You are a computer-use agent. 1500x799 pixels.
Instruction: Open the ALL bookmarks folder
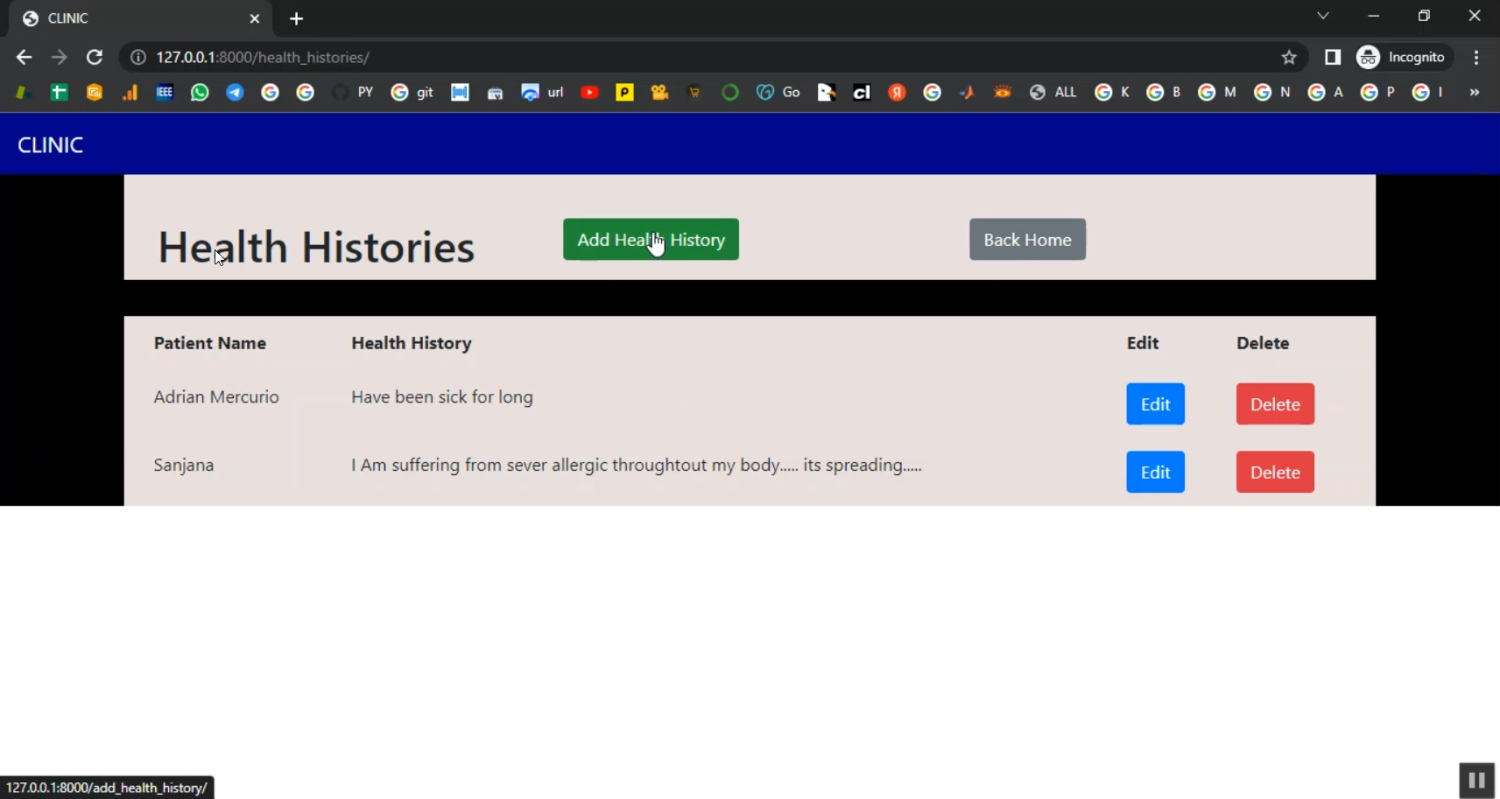tap(1053, 92)
